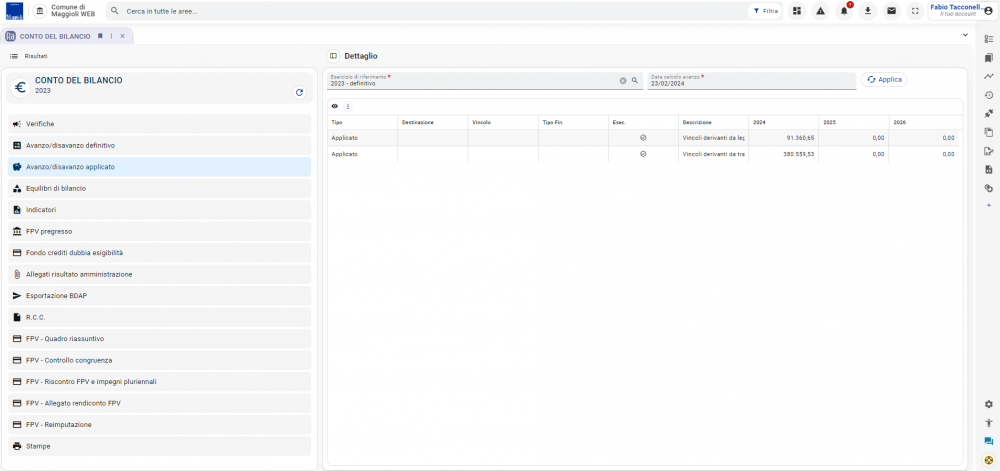Toggle fullscreen mode icon
This screenshot has width=1000, height=471.
(x=915, y=11)
